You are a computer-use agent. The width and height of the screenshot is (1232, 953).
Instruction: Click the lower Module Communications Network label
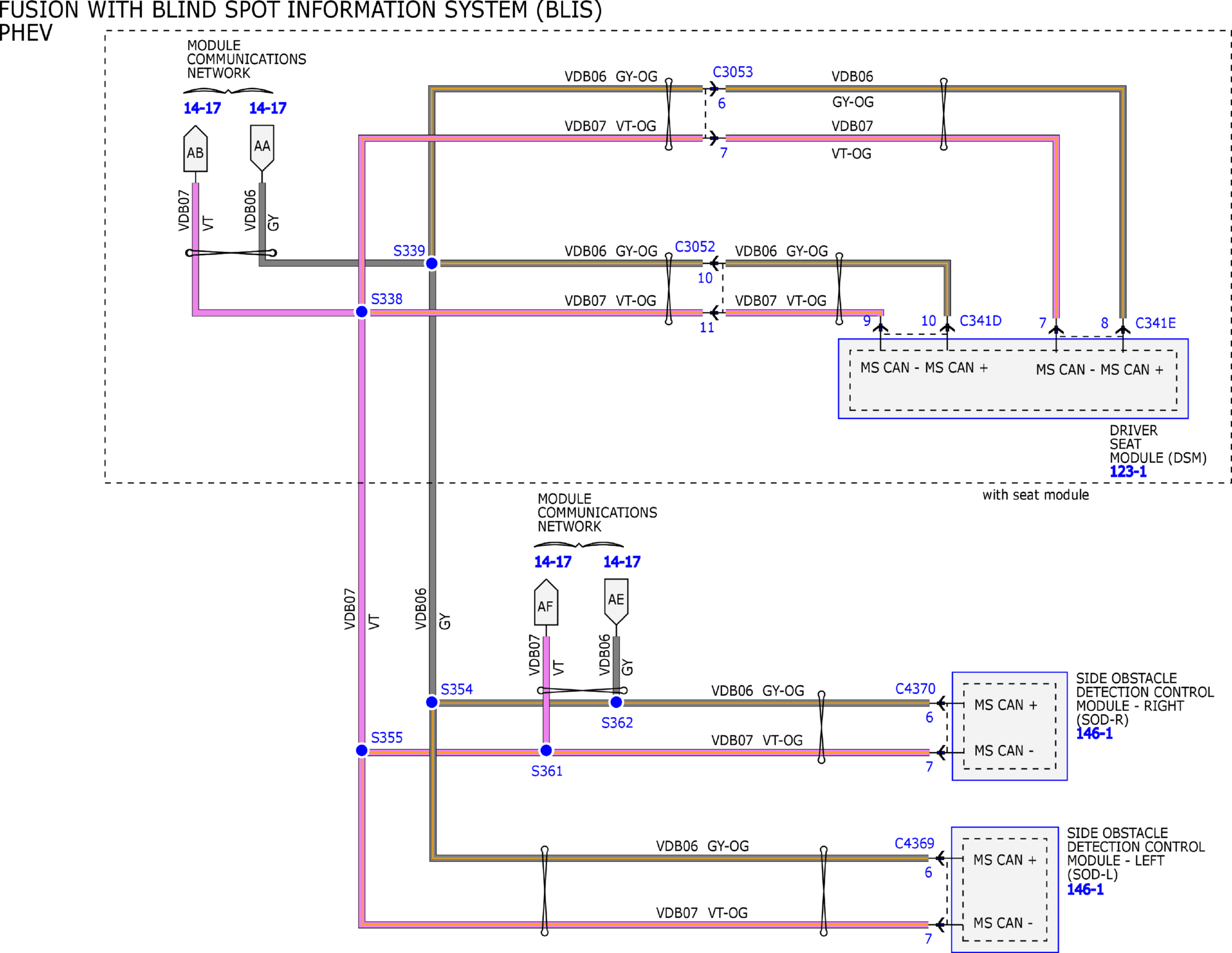(x=597, y=513)
